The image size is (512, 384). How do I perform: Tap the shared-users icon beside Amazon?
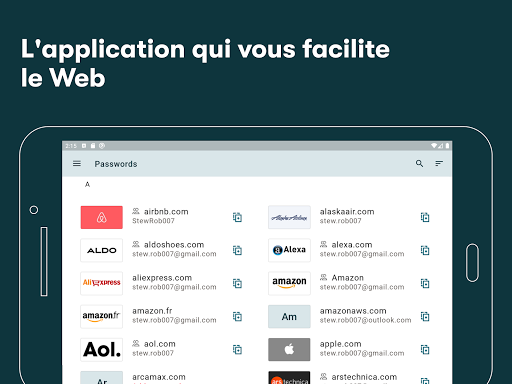323,277
